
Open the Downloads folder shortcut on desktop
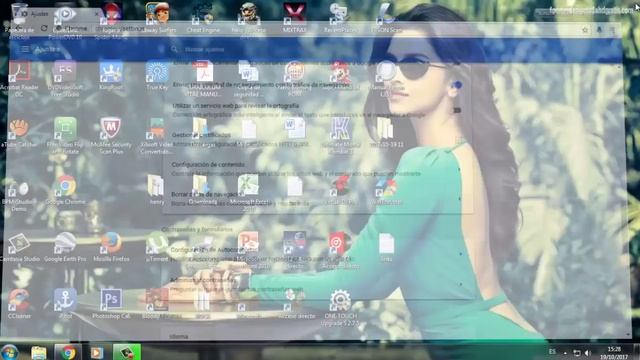(202, 190)
